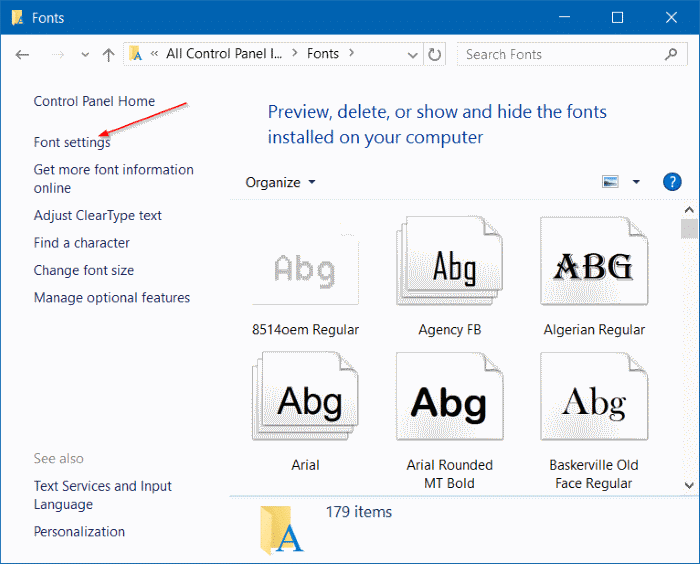The width and height of the screenshot is (700, 564).
Task: Click Arial Rounded MT Bold label
Action: 450,474
